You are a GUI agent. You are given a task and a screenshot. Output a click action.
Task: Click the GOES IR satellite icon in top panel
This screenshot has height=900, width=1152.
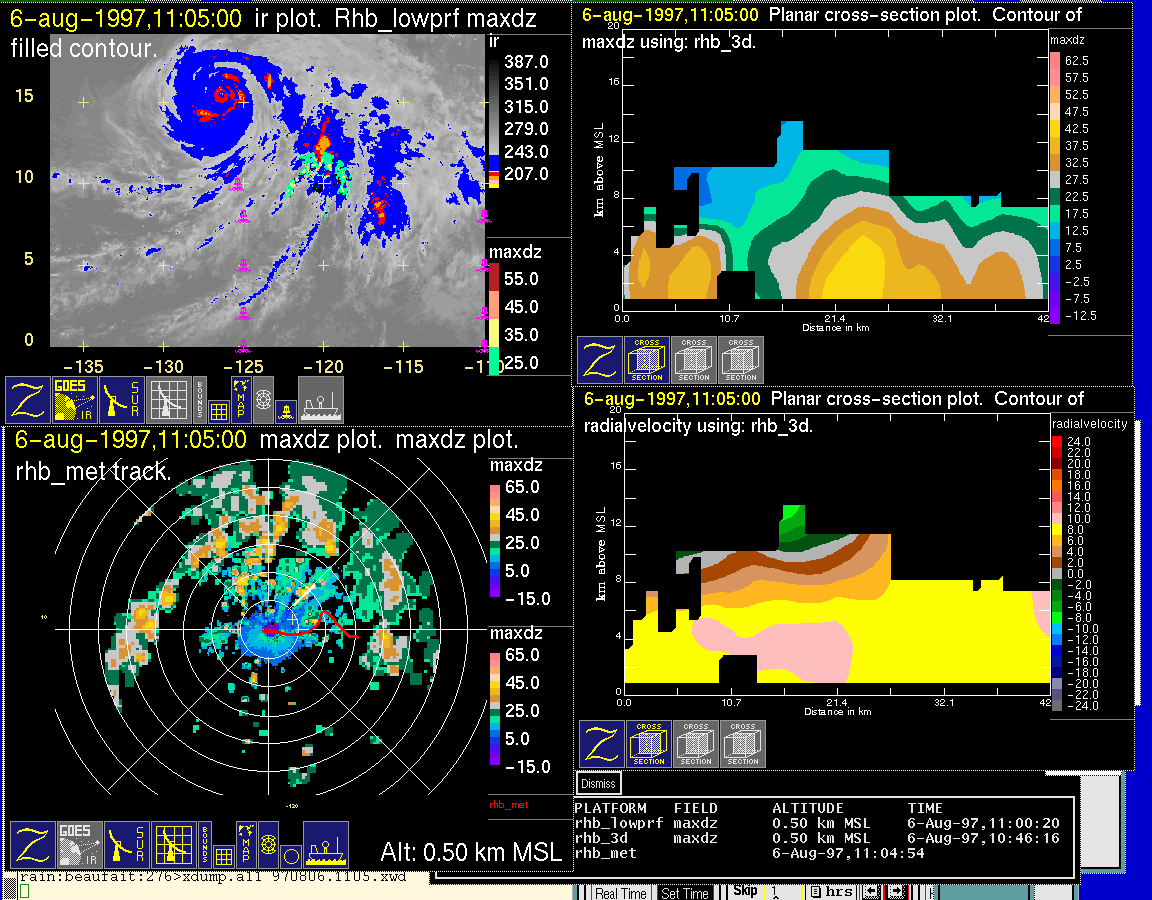76,400
